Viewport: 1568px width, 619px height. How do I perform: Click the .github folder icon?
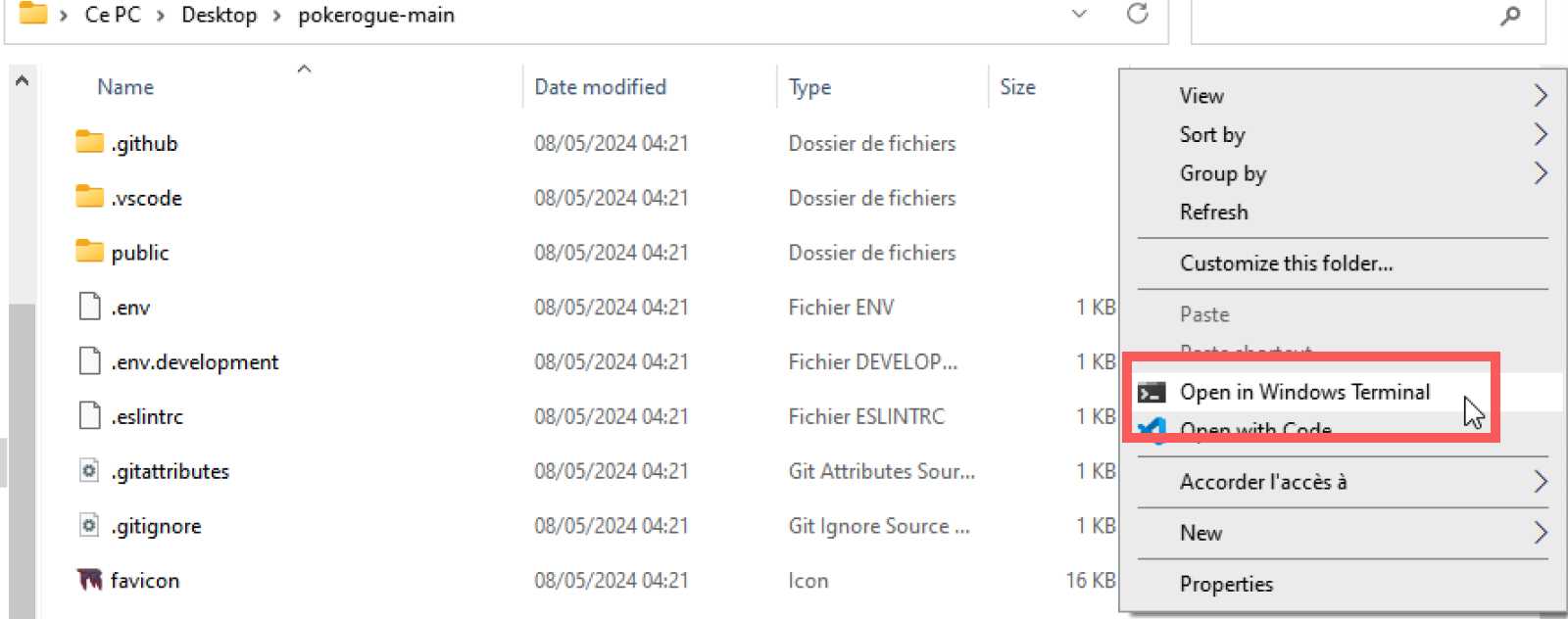click(89, 142)
